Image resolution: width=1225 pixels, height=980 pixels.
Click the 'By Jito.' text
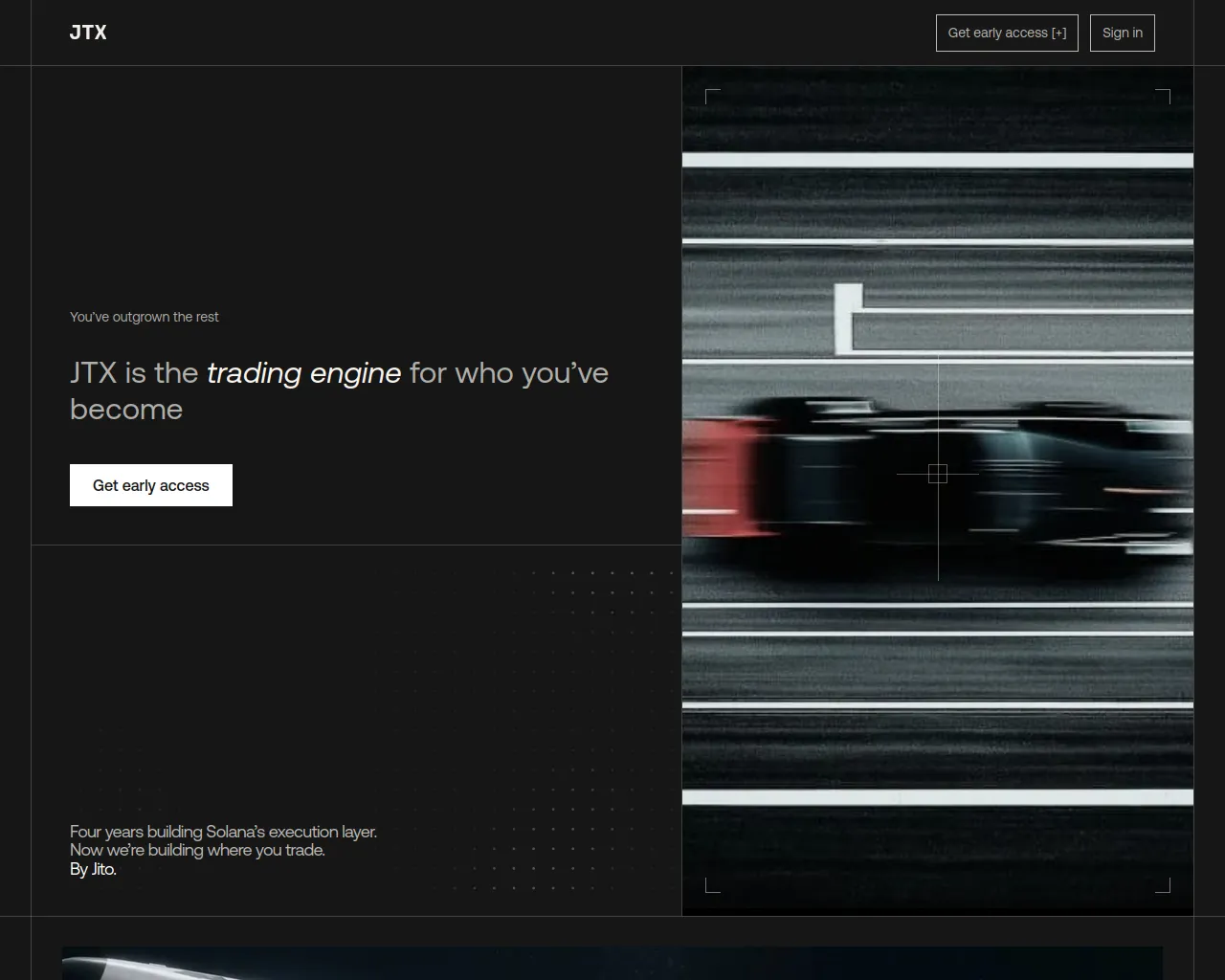pyautogui.click(x=93, y=869)
